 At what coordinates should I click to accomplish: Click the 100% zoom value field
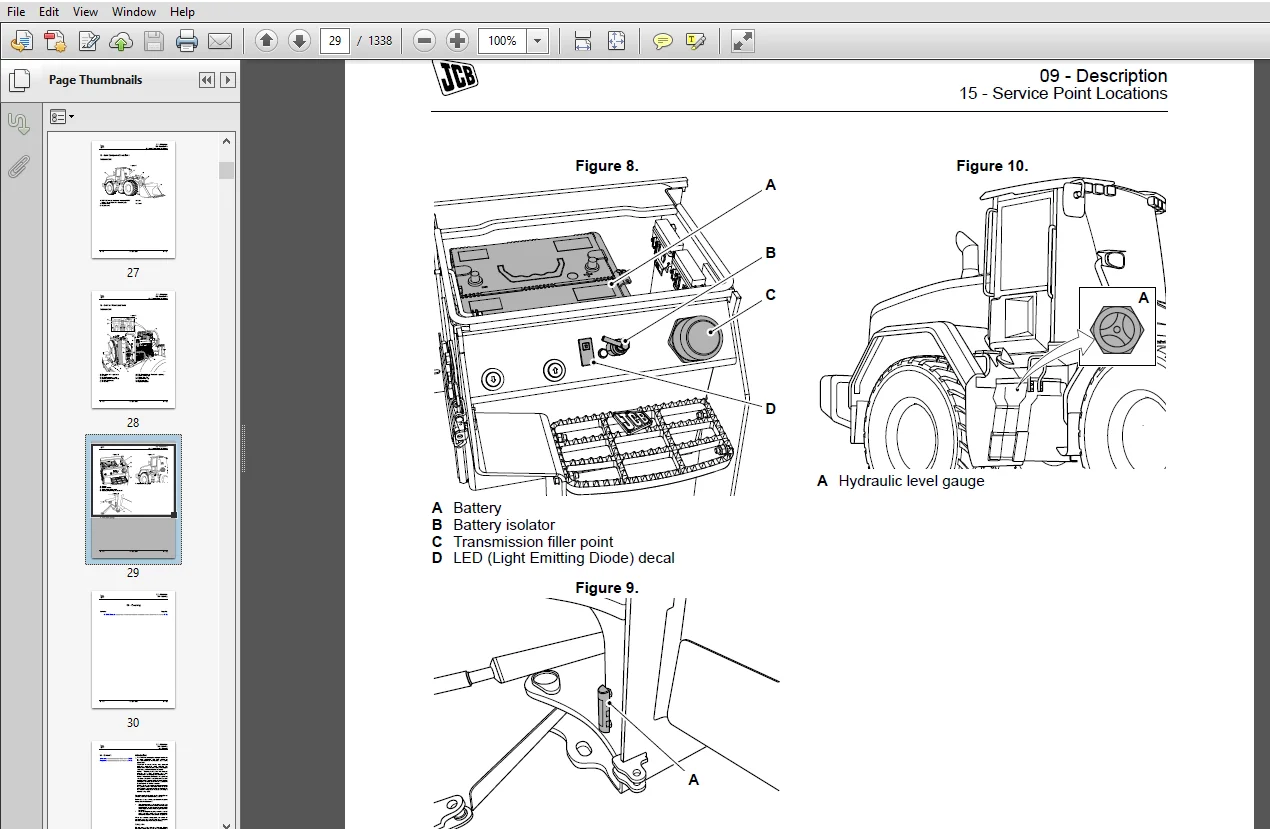(x=502, y=41)
